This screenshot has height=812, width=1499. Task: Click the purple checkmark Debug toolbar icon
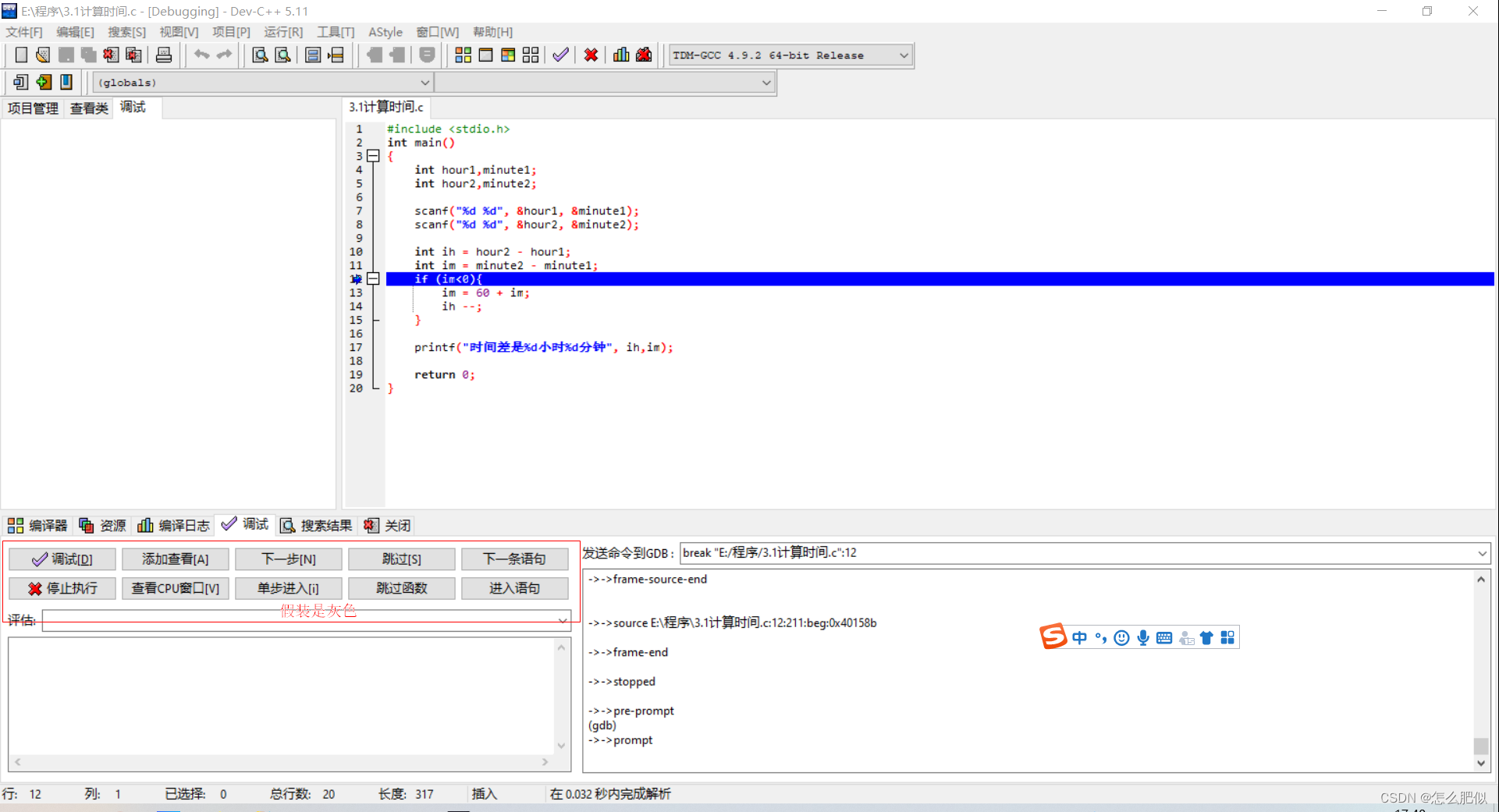[560, 55]
